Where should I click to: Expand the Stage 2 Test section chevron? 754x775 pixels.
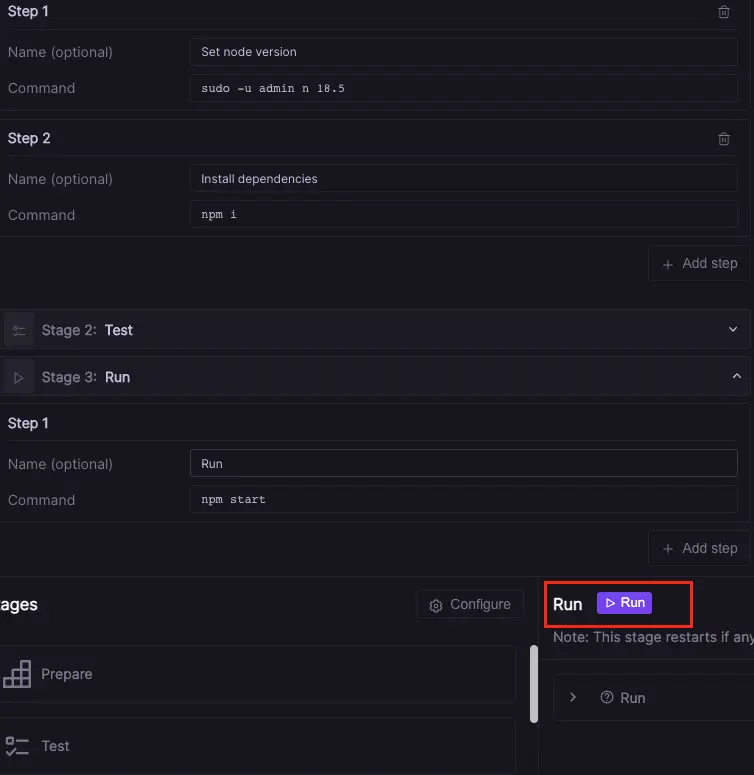coord(733,329)
